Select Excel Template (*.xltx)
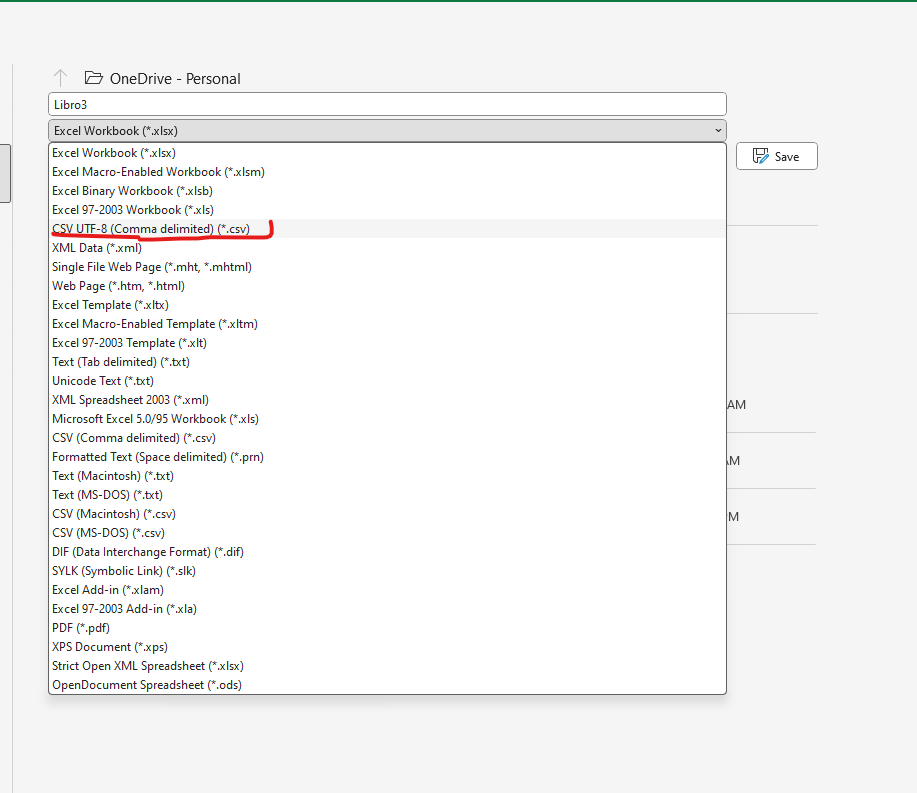Screen dimensions: 917x793 387,305
